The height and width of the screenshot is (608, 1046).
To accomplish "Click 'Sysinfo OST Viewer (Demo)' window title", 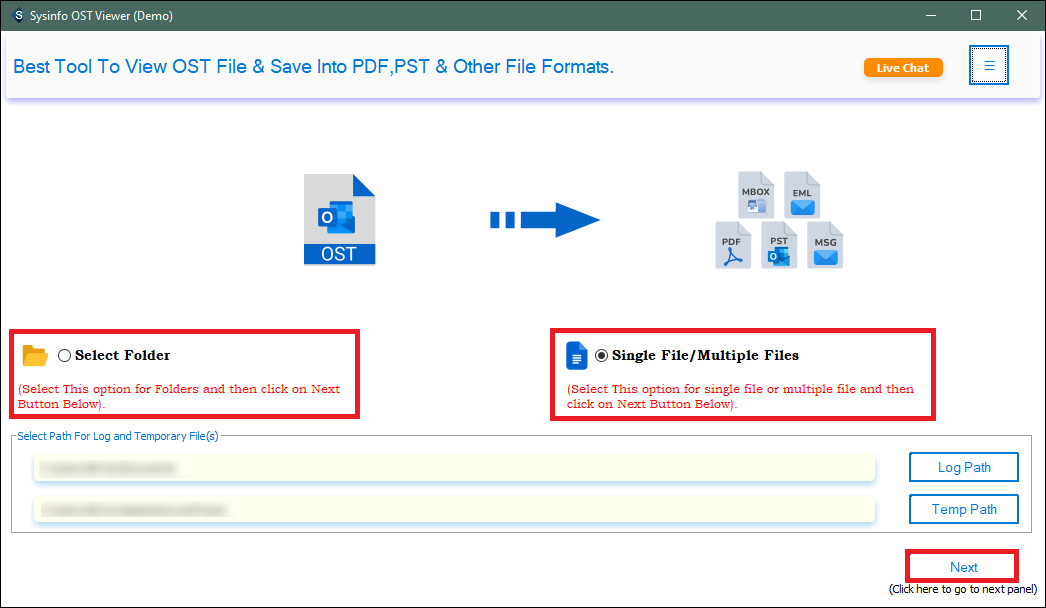I will pos(101,15).
